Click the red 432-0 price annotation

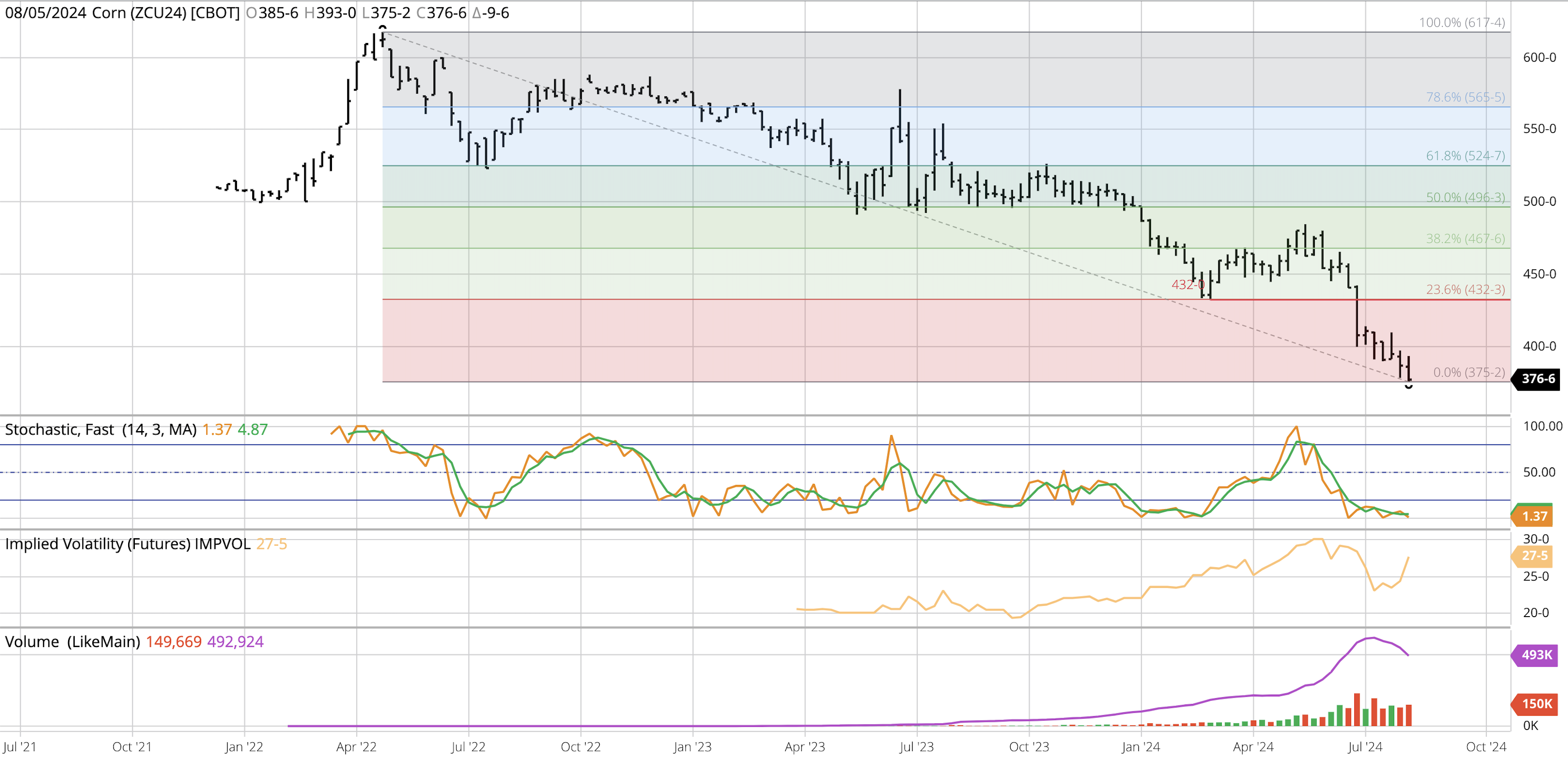(x=1188, y=285)
